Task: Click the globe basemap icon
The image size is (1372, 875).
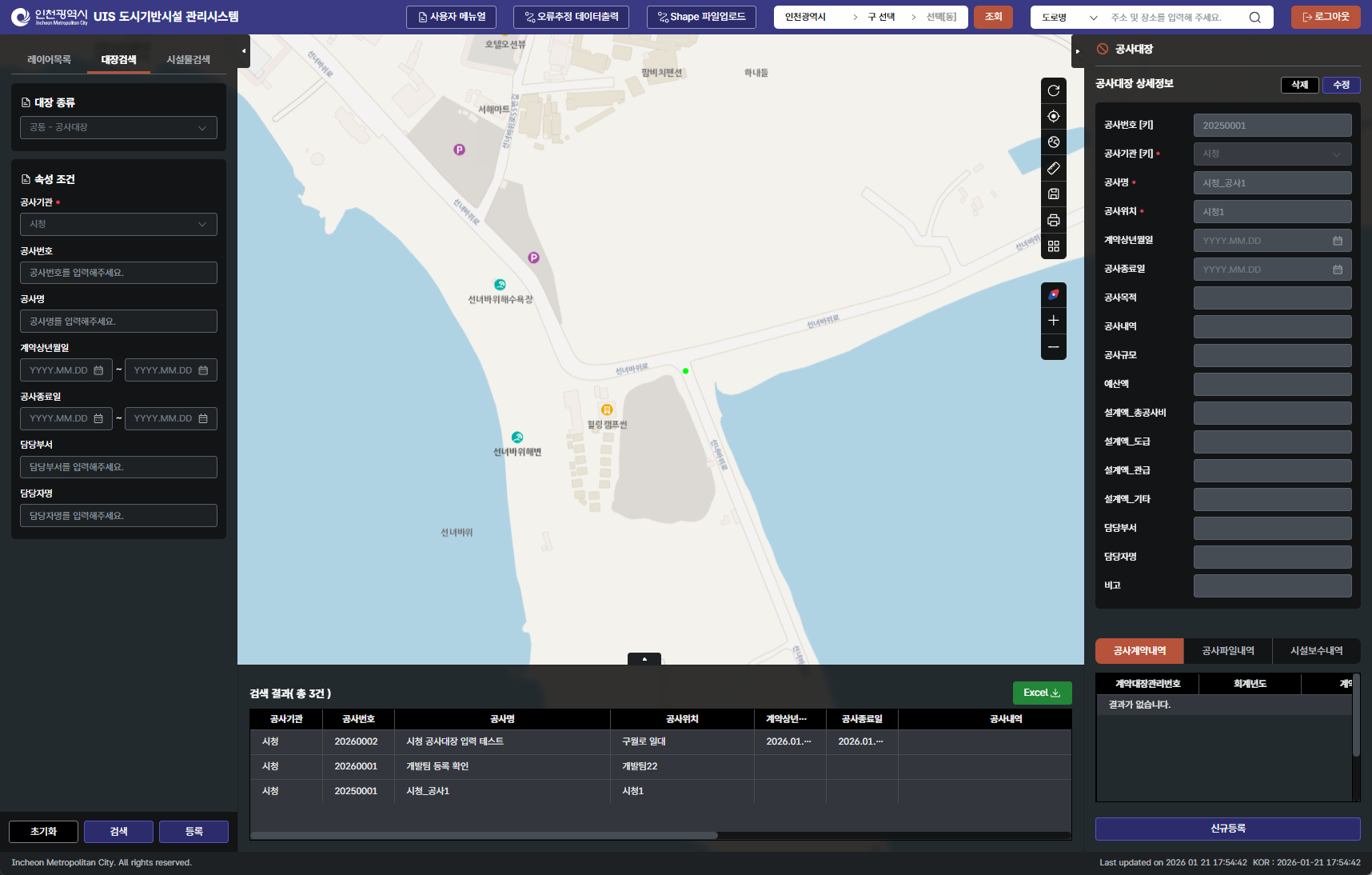Action: click(1053, 142)
